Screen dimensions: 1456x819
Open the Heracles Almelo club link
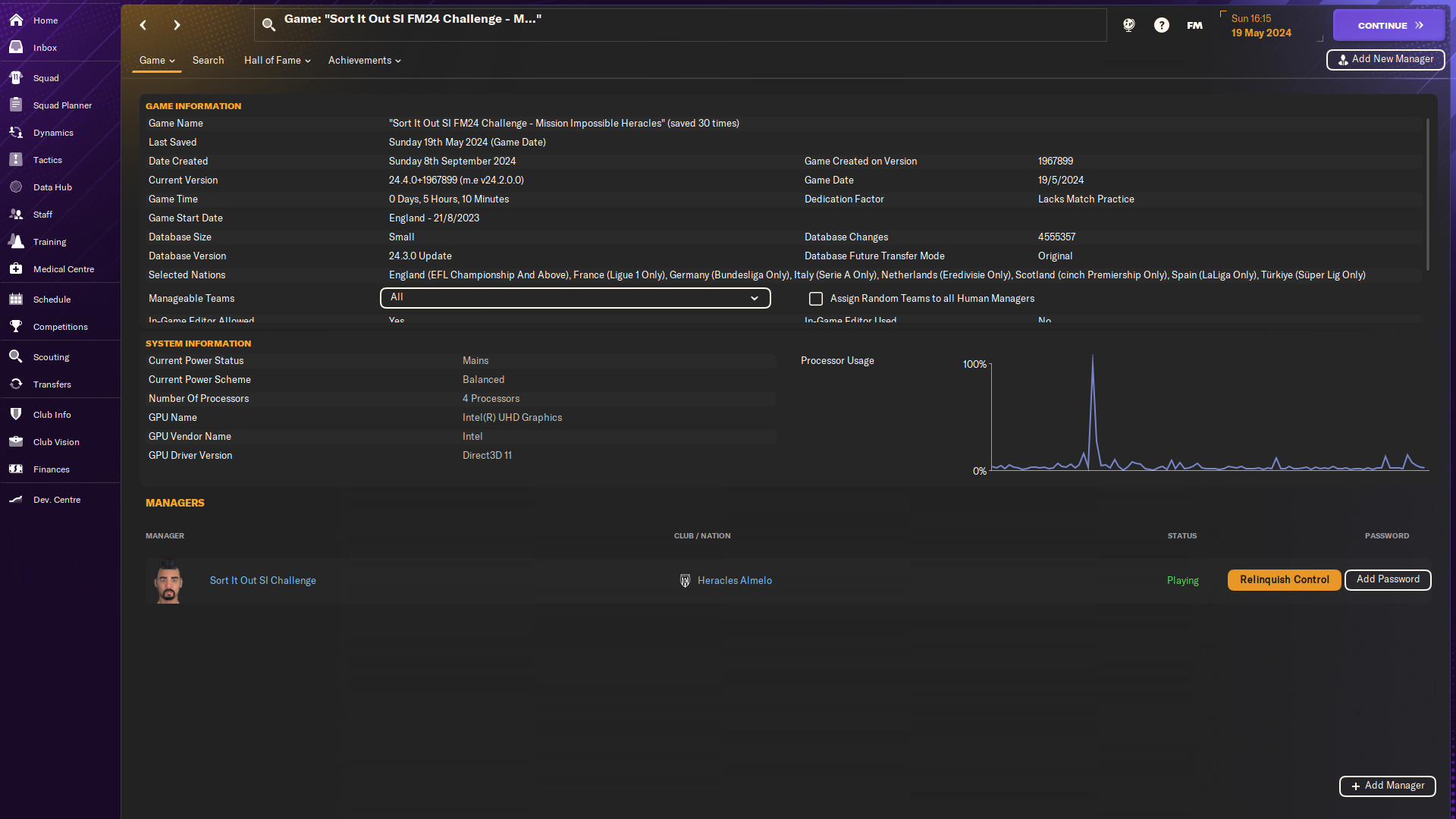click(x=735, y=581)
